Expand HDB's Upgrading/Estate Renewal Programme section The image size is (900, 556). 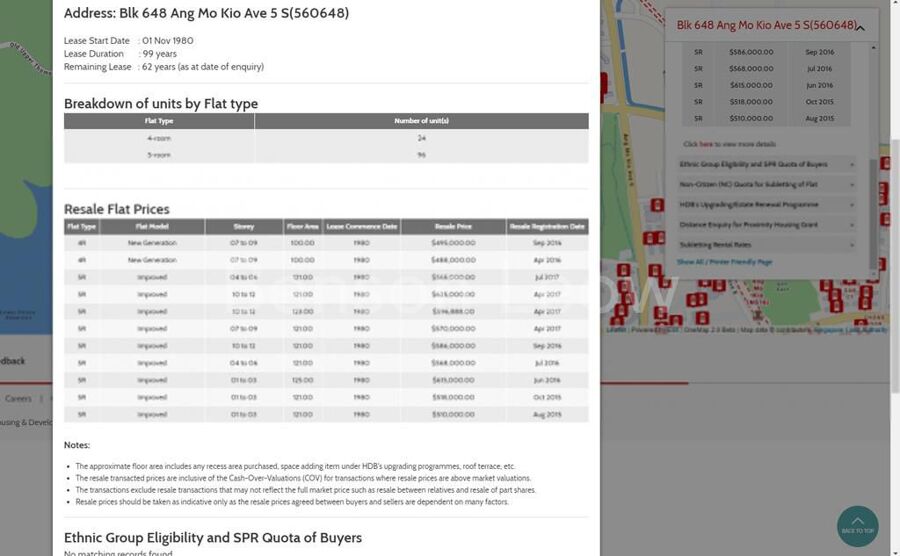click(766, 204)
